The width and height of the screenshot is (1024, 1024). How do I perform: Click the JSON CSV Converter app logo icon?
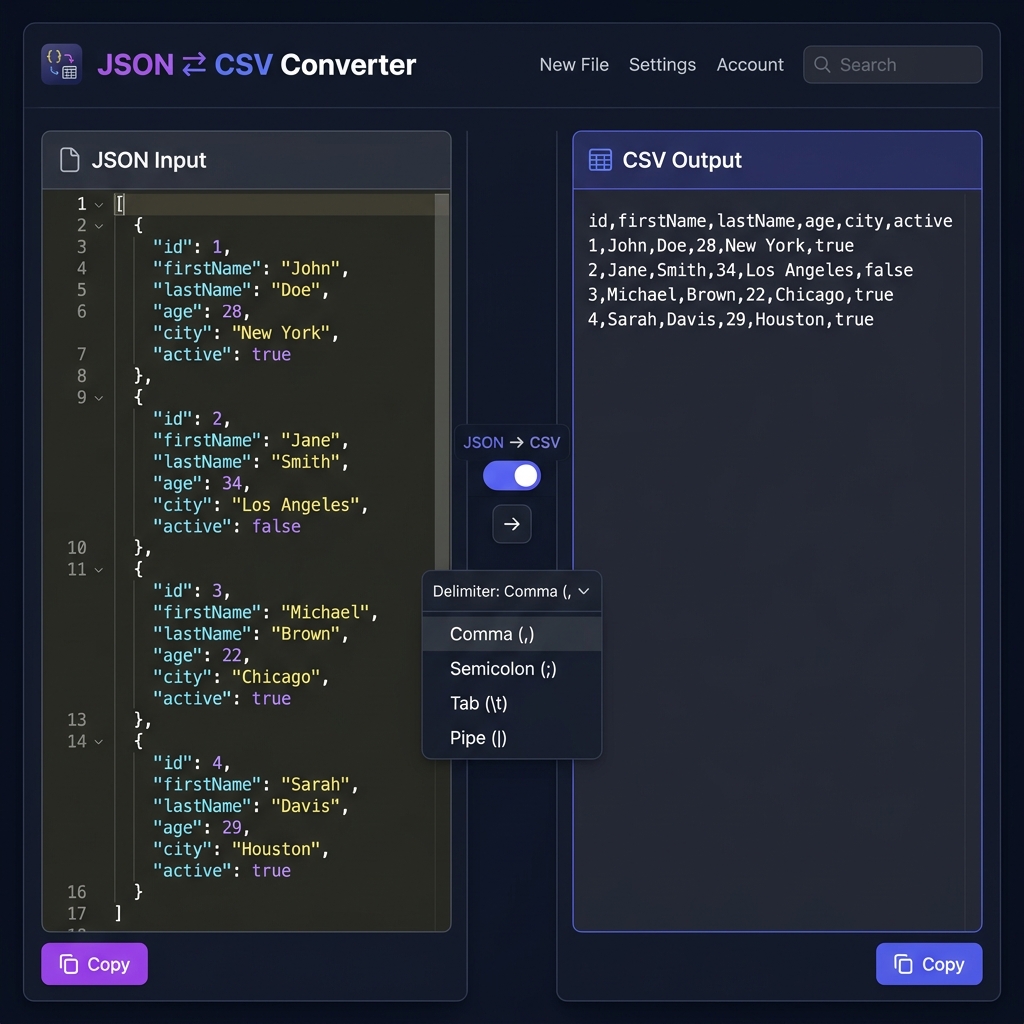(61, 64)
